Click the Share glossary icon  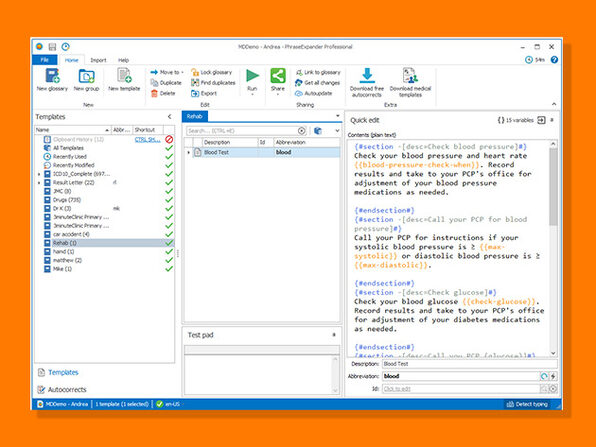click(277, 81)
